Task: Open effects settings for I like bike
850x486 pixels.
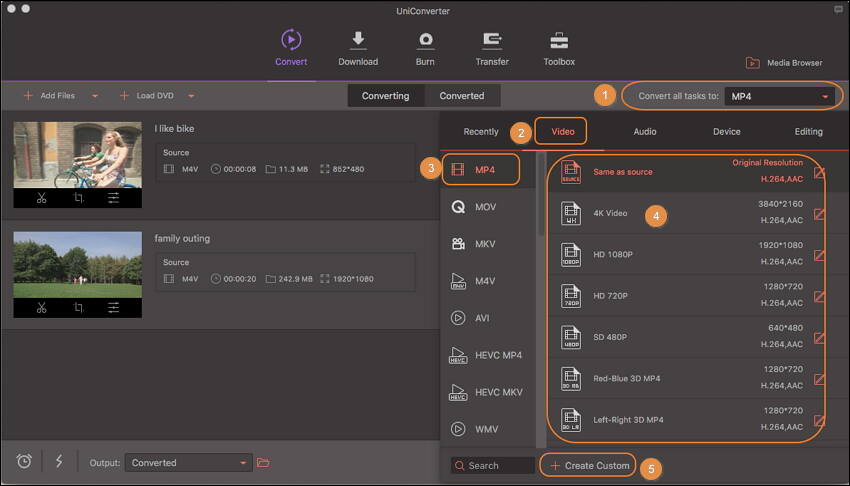Action: 113,198
